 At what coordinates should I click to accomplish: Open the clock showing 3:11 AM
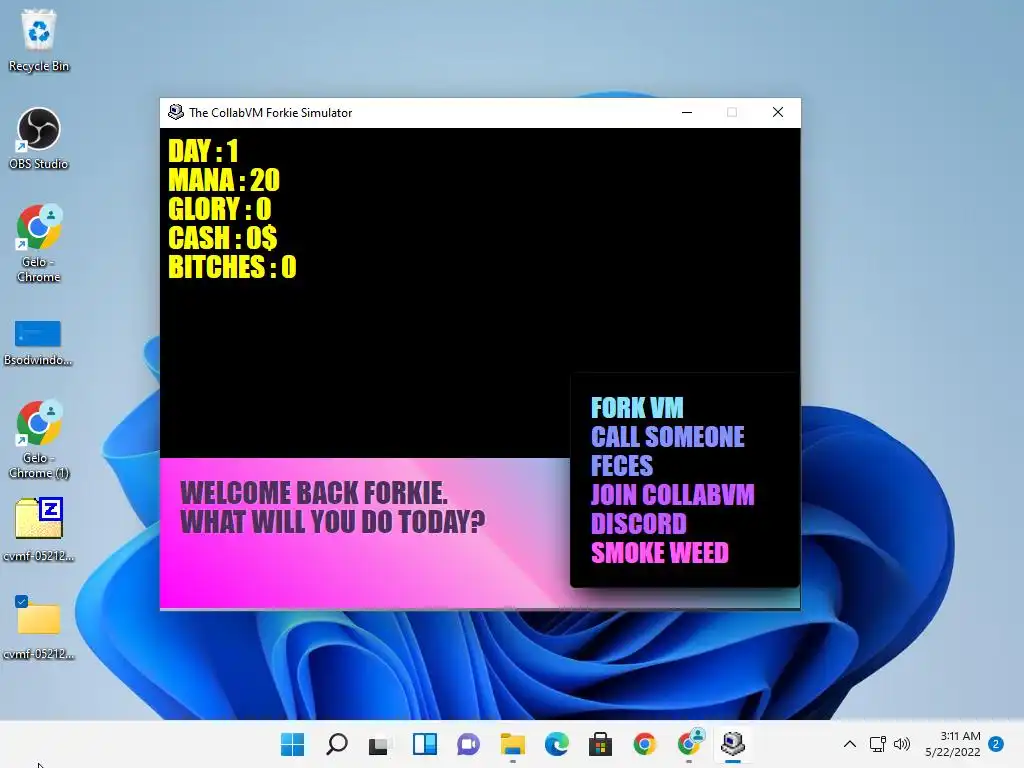pos(953,744)
